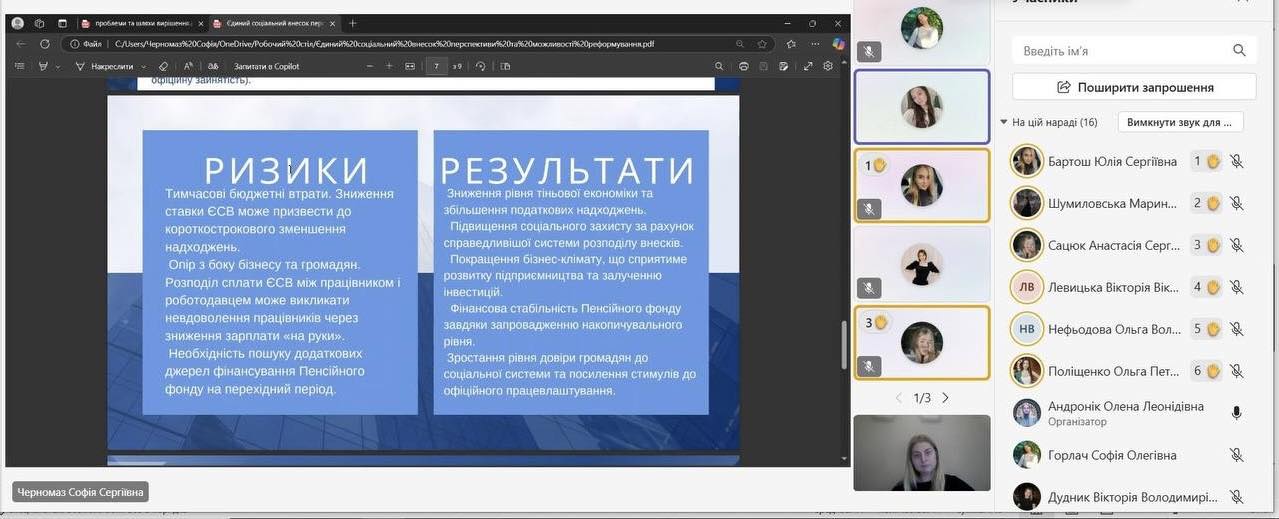Start Read aloud in the PDF toolbar
1279x519 pixels.
click(188, 66)
